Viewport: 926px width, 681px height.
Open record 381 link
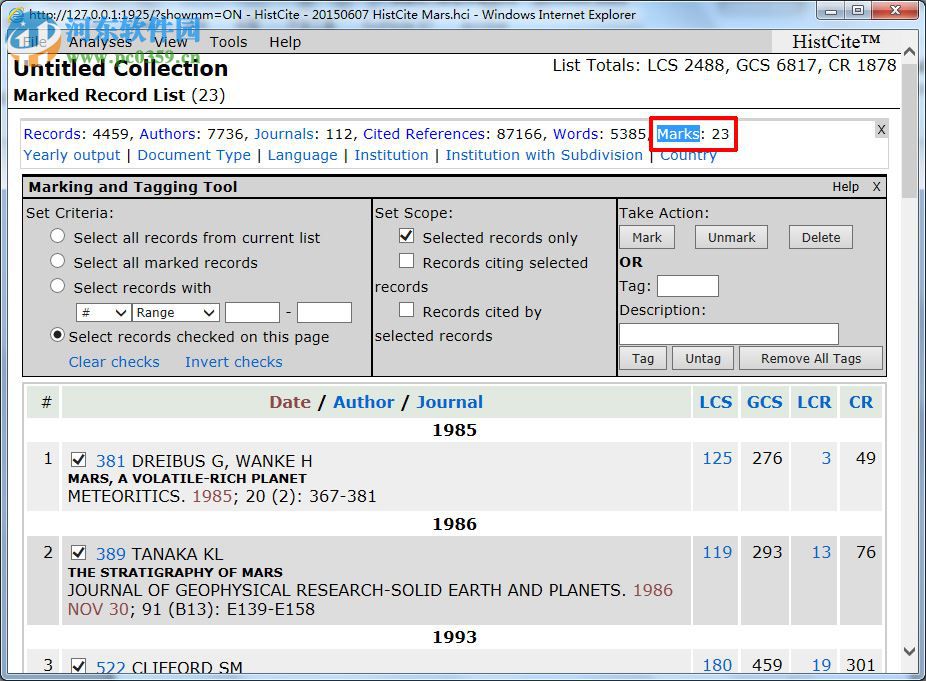pos(110,461)
